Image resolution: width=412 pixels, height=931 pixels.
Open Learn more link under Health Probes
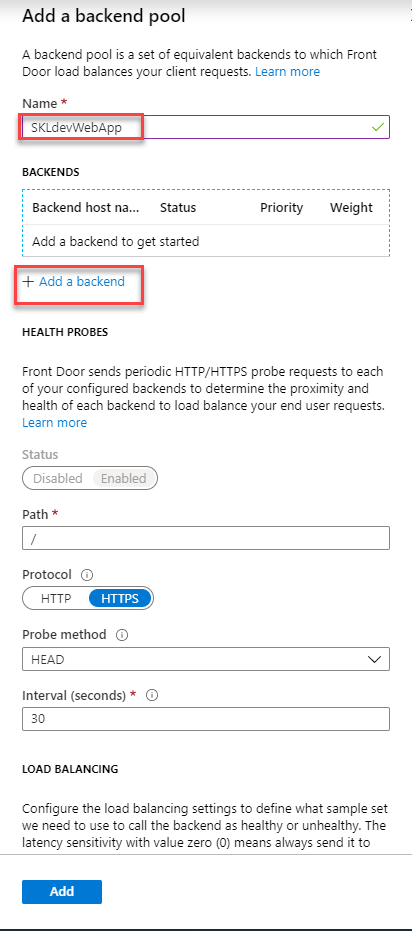(x=55, y=423)
